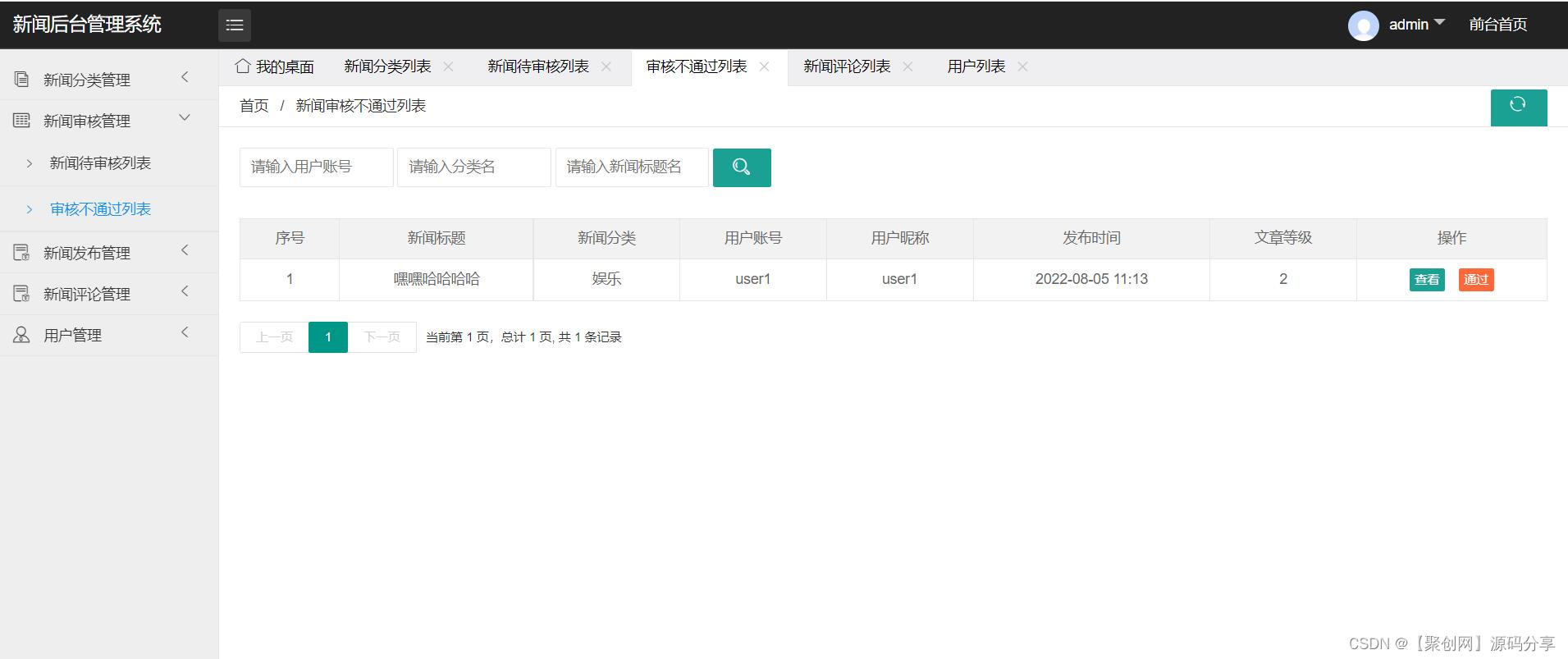Click the home icon on 我的桌面 tab
Screen dimensions: 1568x659
[x=243, y=66]
